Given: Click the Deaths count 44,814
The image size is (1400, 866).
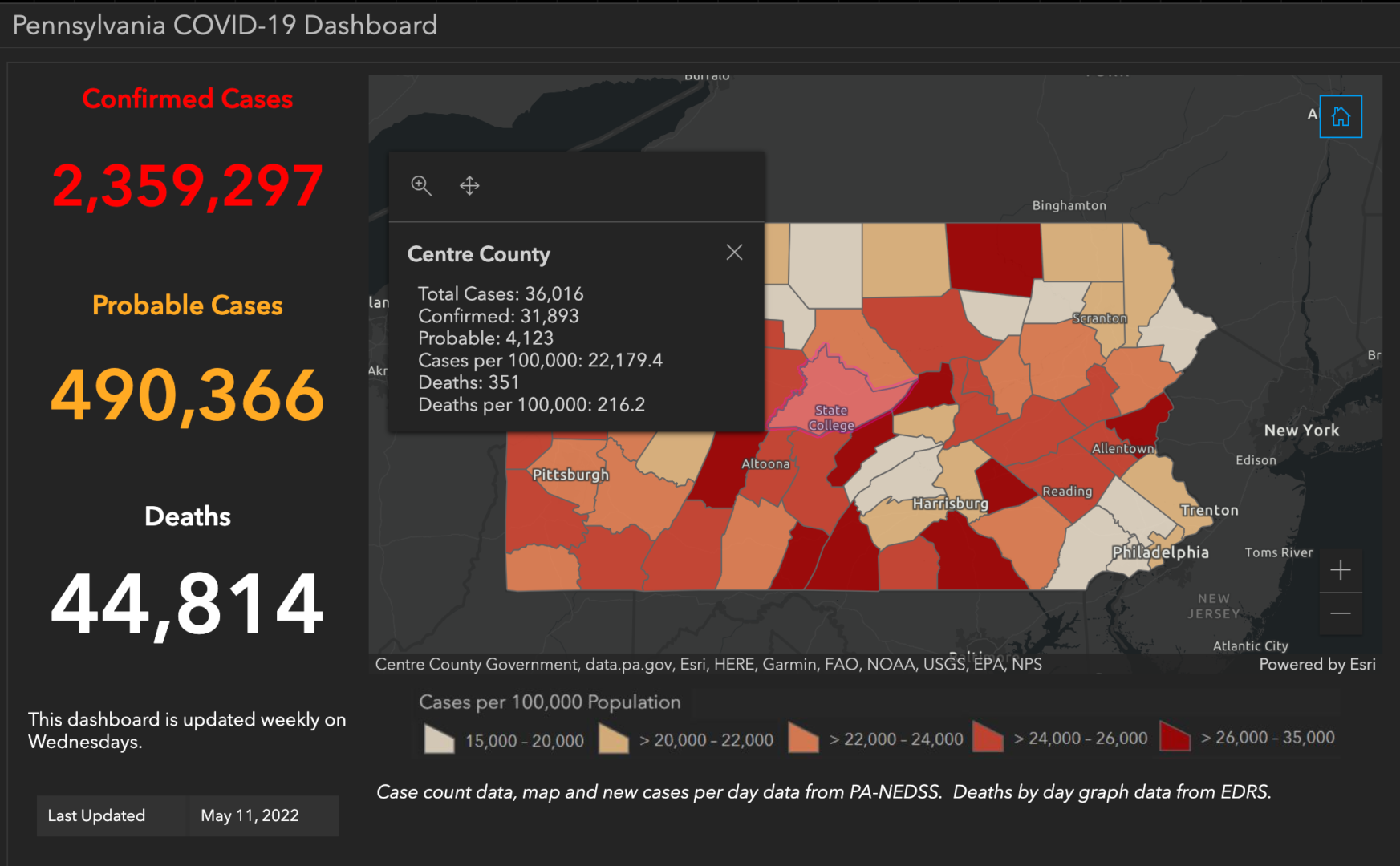Looking at the screenshot, I should 188,603.
